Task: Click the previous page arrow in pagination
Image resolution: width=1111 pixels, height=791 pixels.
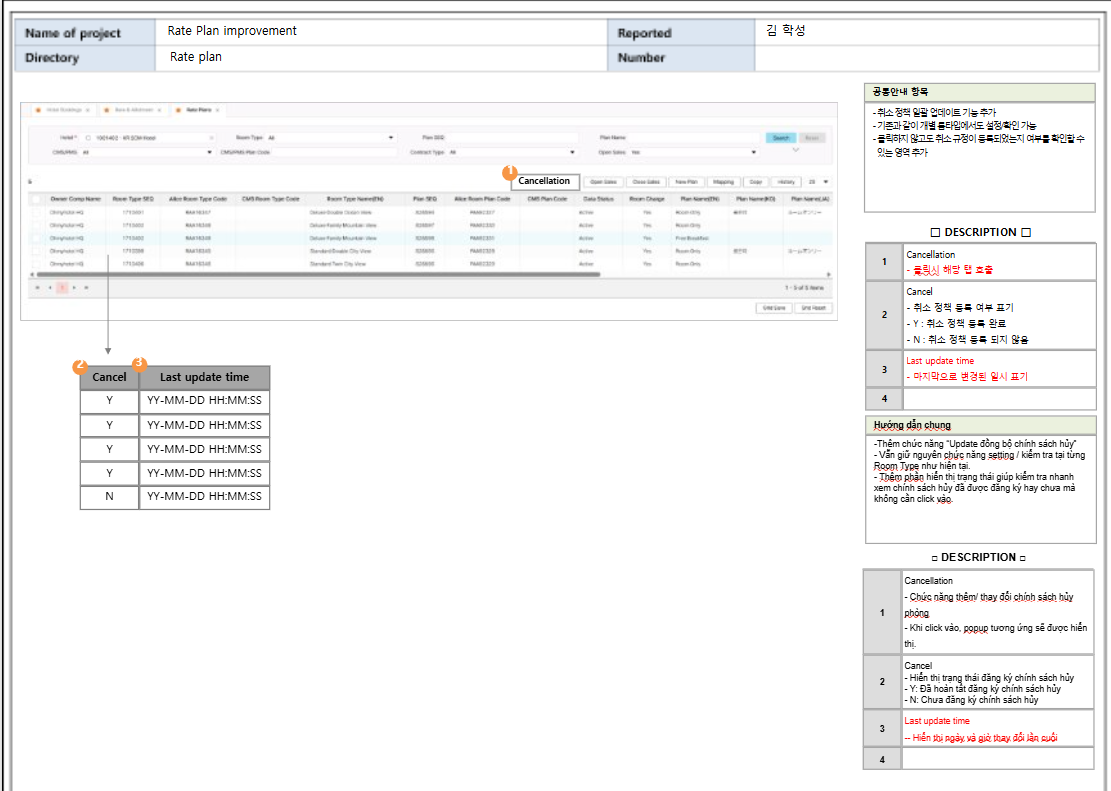Action: (49, 287)
